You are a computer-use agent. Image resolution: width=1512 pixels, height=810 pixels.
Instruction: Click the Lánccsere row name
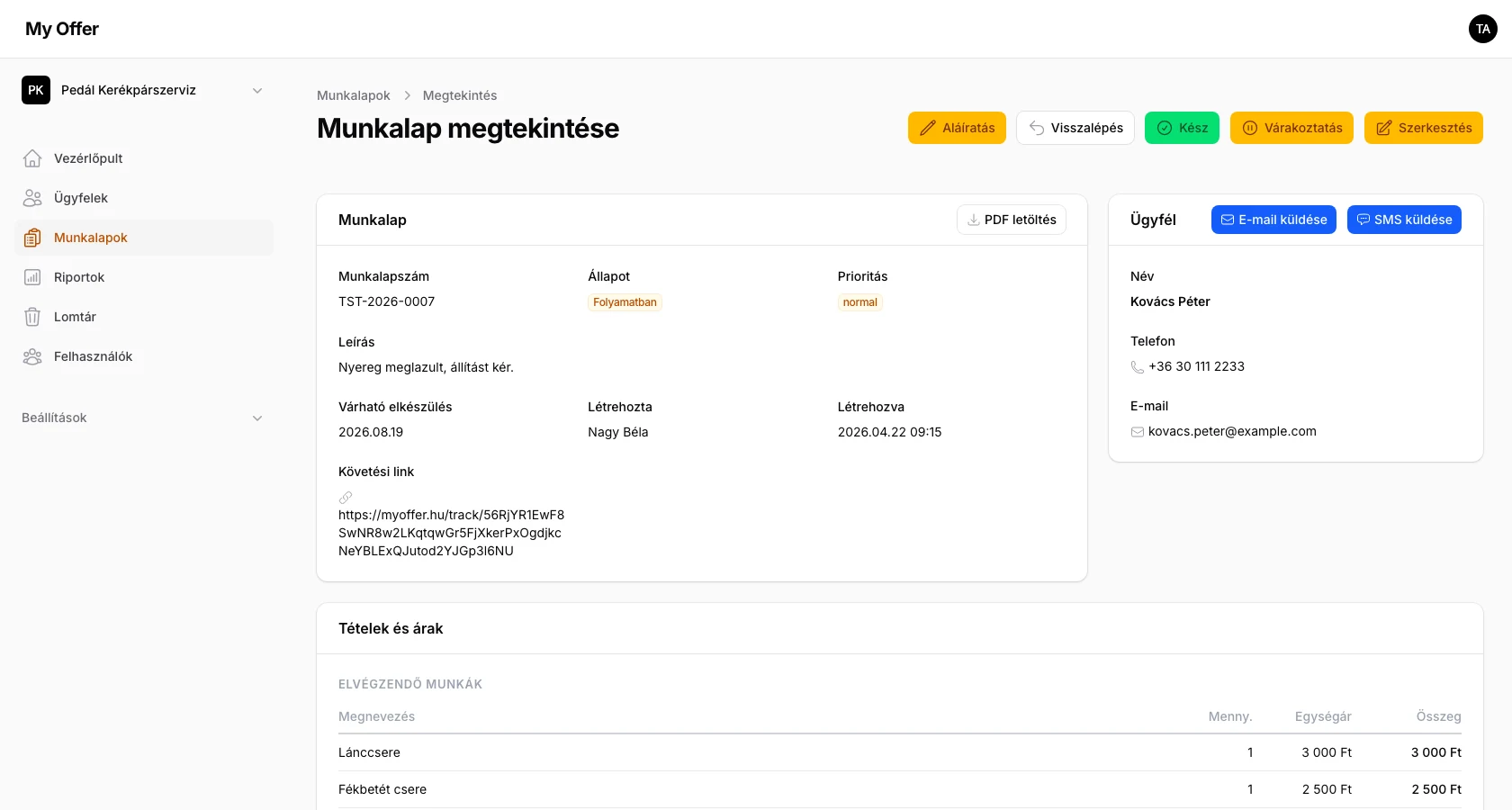coord(369,752)
